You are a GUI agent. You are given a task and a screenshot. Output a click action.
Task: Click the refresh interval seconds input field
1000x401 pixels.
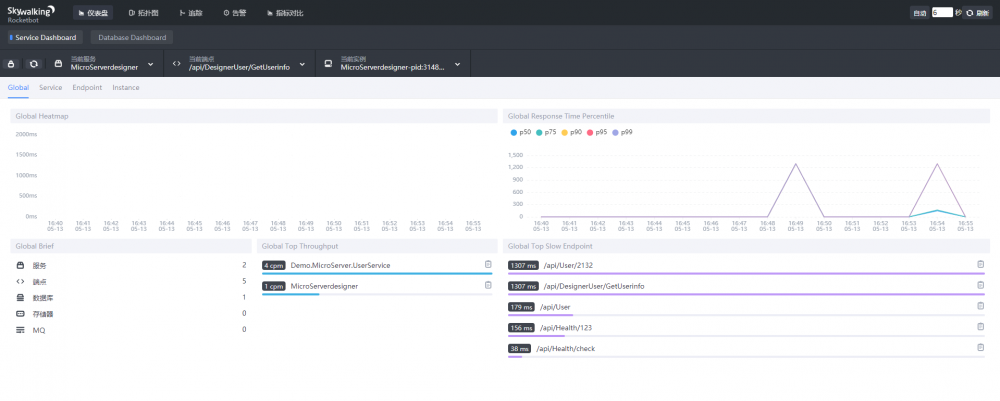point(941,13)
